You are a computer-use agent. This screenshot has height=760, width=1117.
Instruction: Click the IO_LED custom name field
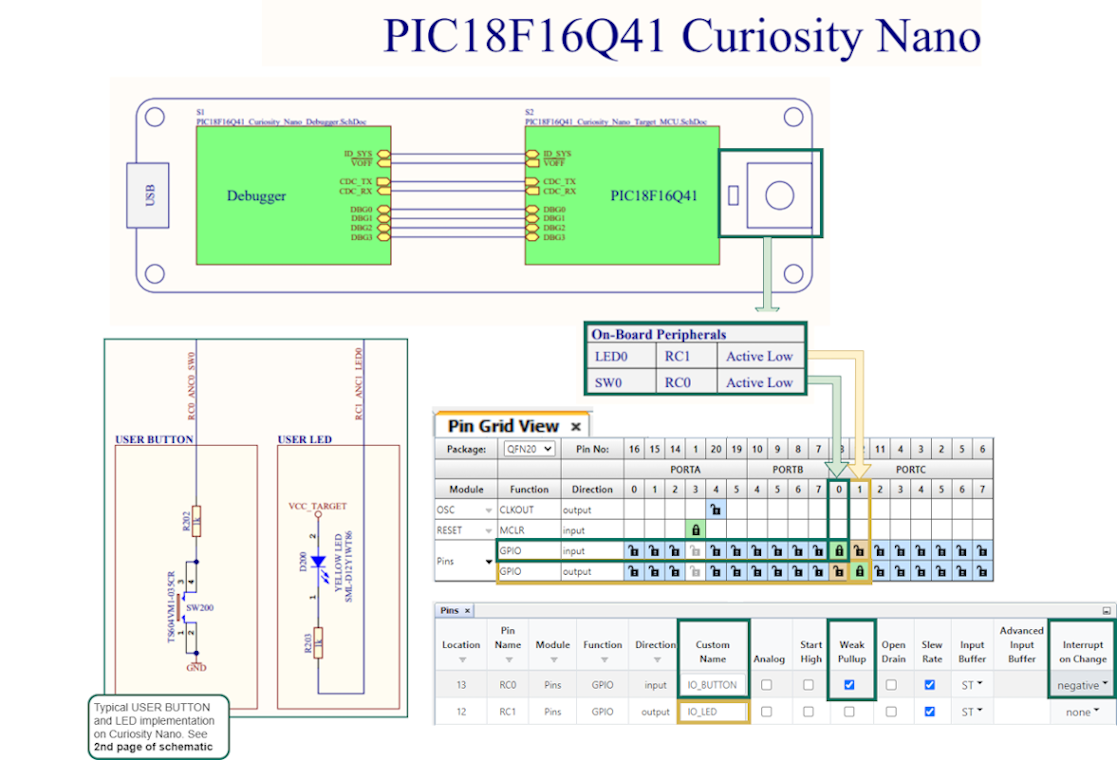pos(712,712)
